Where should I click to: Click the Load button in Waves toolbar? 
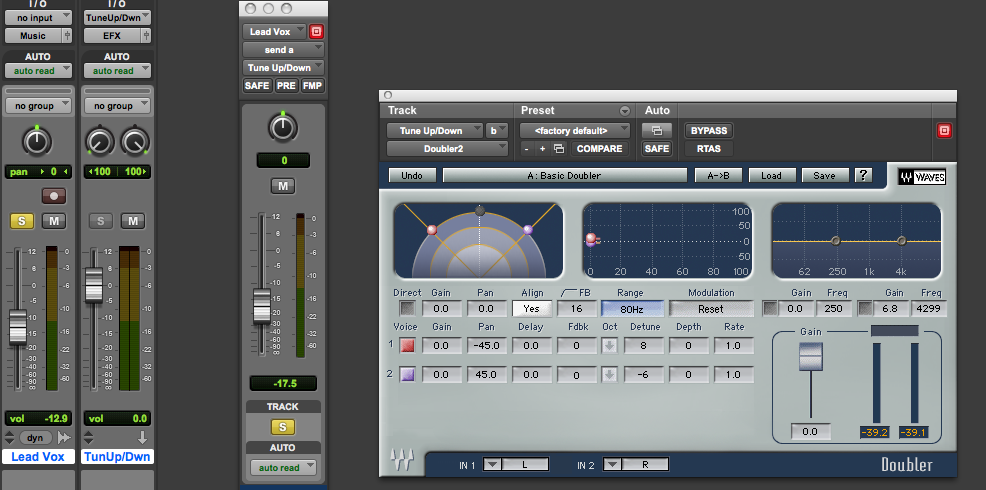(x=771, y=175)
